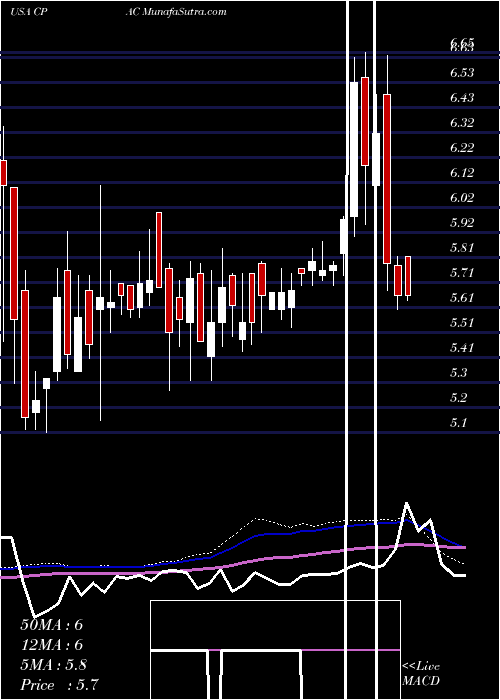This screenshot has width=500, height=700.
Task: Click the 6.43 price axis label
Action: click(462, 97)
